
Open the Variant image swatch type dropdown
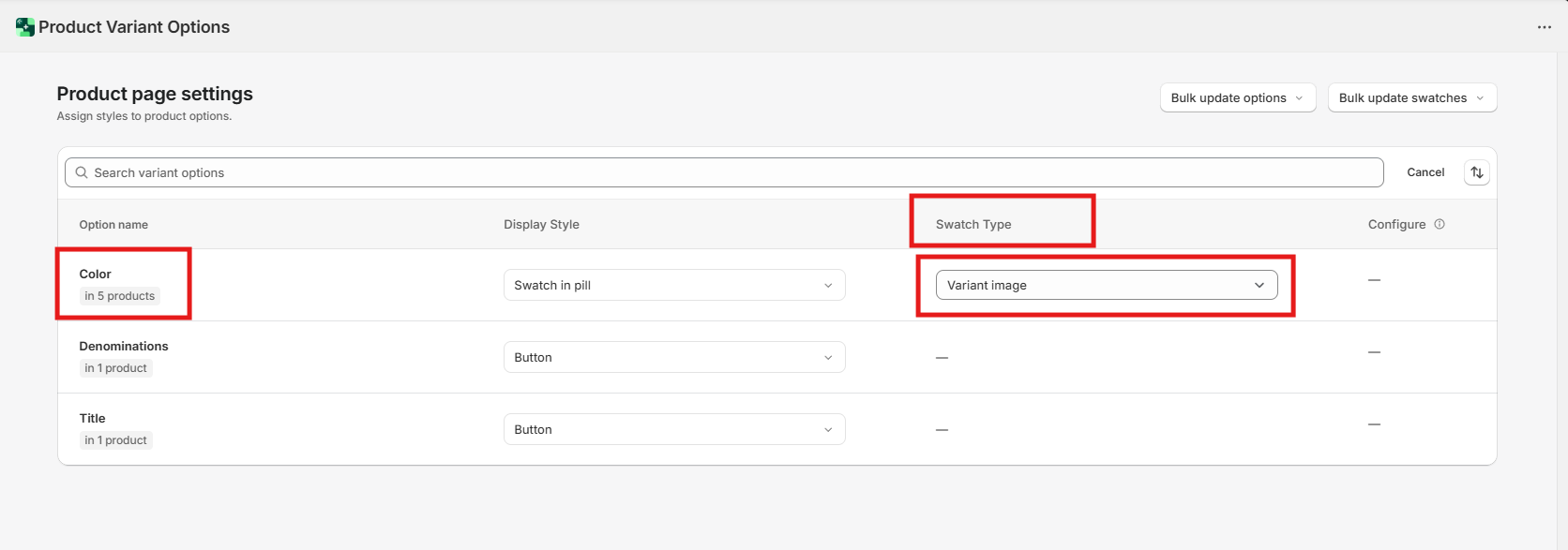[1106, 285]
